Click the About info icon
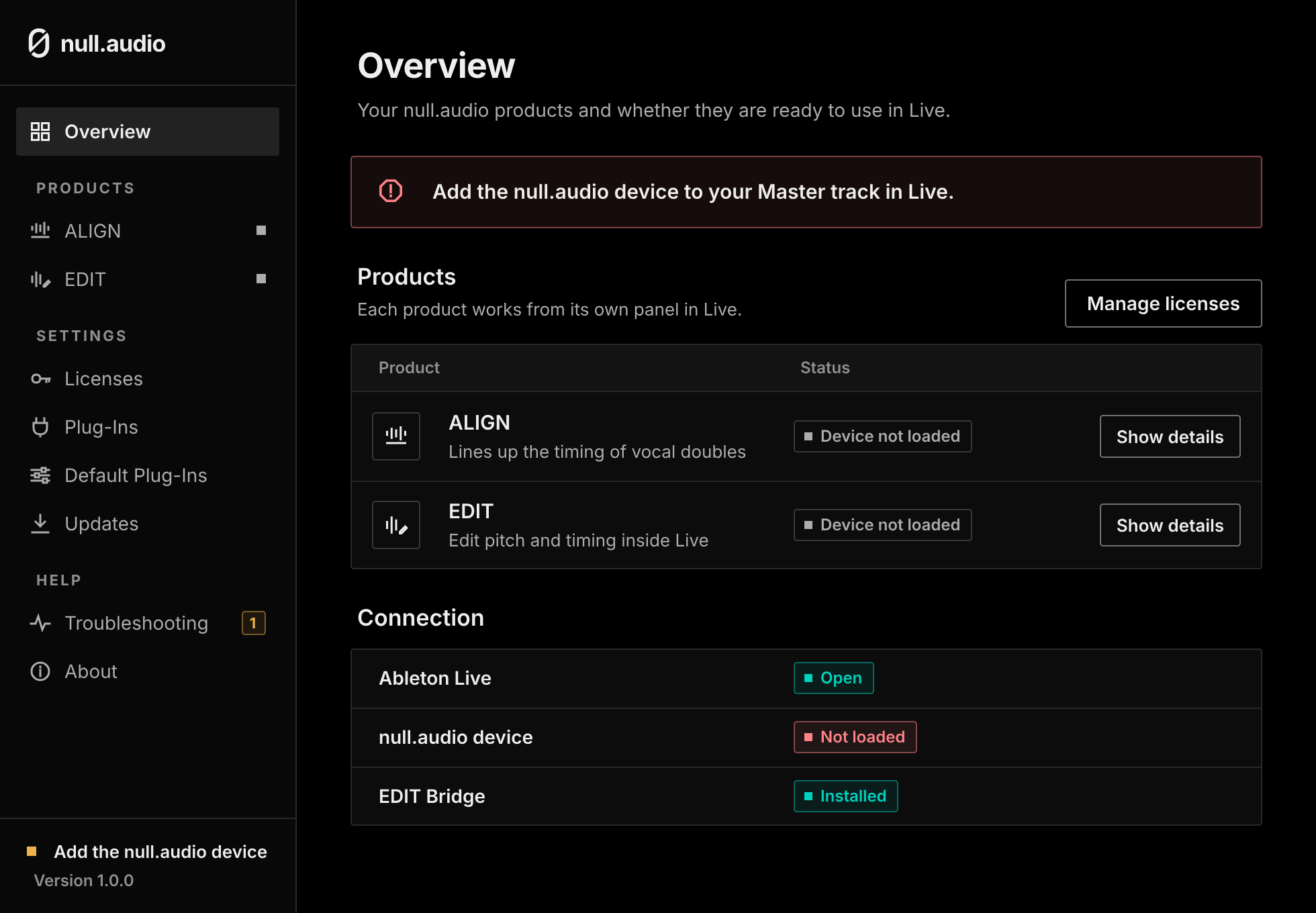Viewport: 1316px width, 913px height. pyautogui.click(x=40, y=671)
